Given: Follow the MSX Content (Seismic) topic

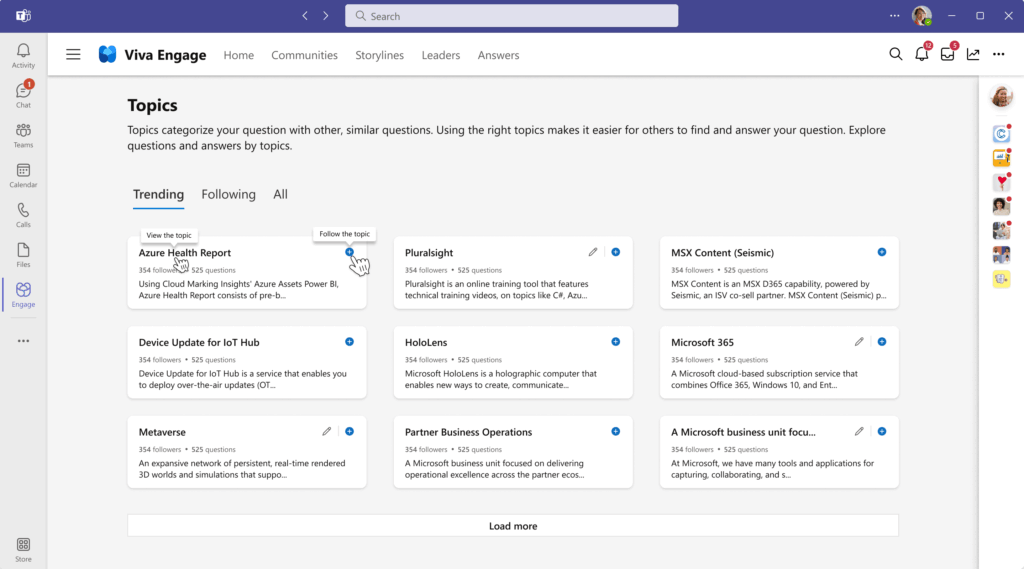Looking at the screenshot, I should (882, 252).
